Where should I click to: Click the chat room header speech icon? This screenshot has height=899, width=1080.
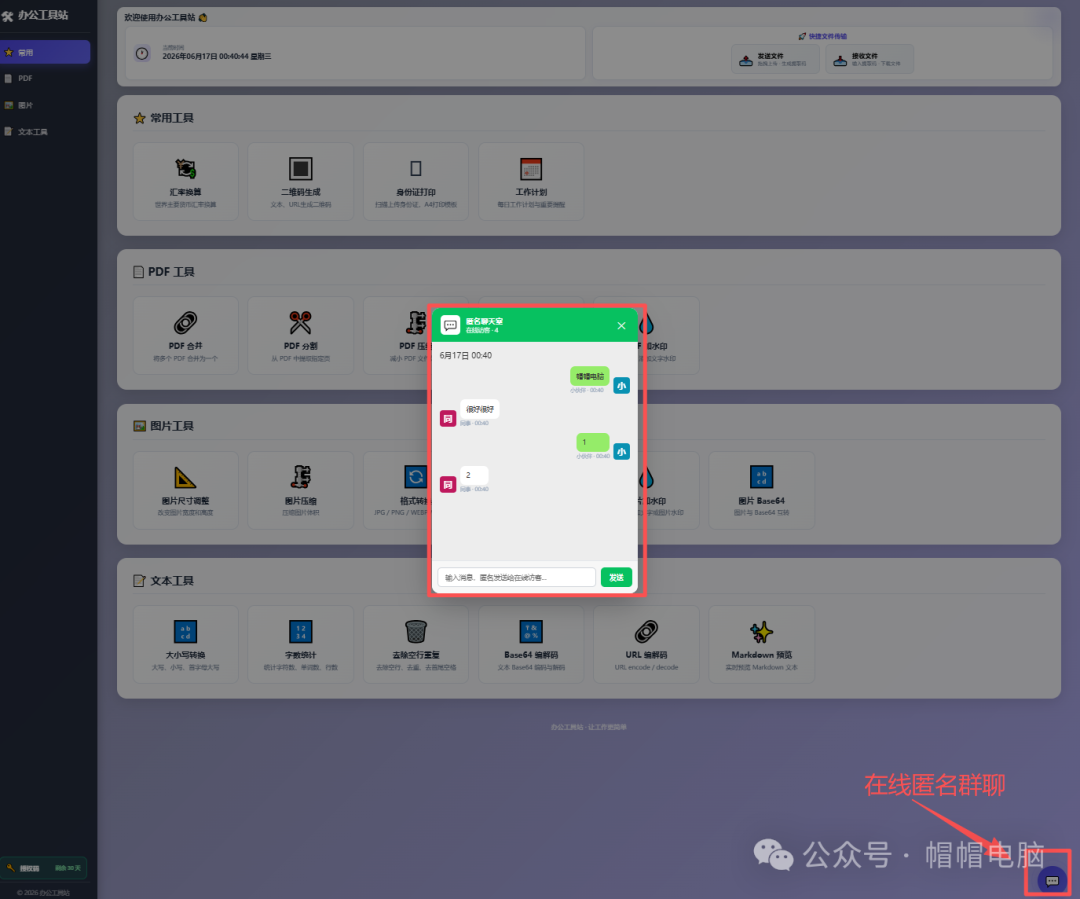[x=450, y=325]
